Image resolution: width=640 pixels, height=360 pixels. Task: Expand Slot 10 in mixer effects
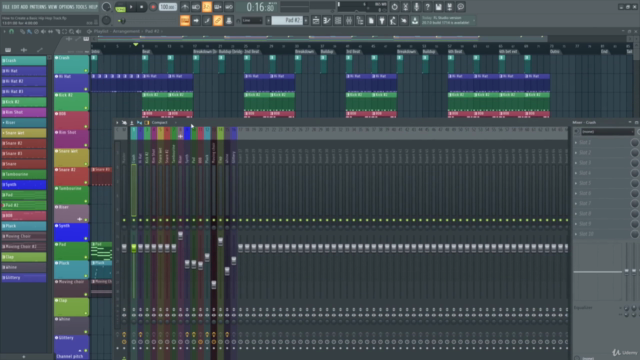click(x=576, y=234)
